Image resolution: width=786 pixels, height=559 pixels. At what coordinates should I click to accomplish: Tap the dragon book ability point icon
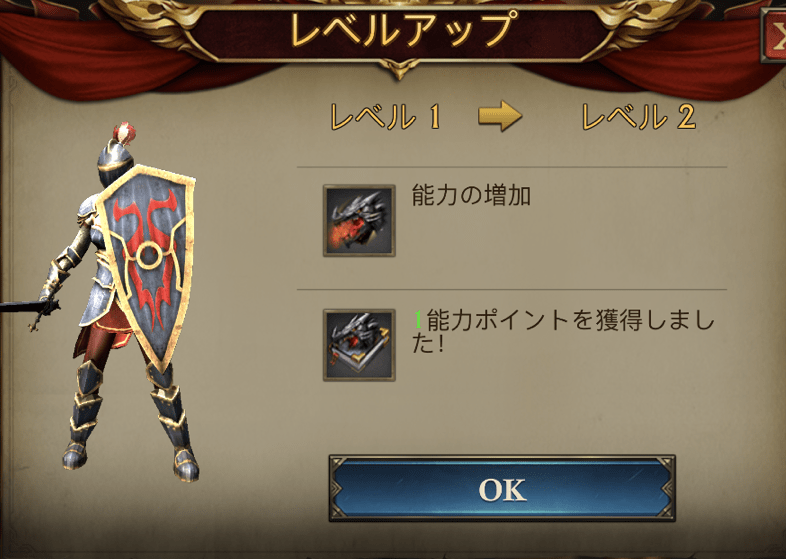(x=359, y=345)
